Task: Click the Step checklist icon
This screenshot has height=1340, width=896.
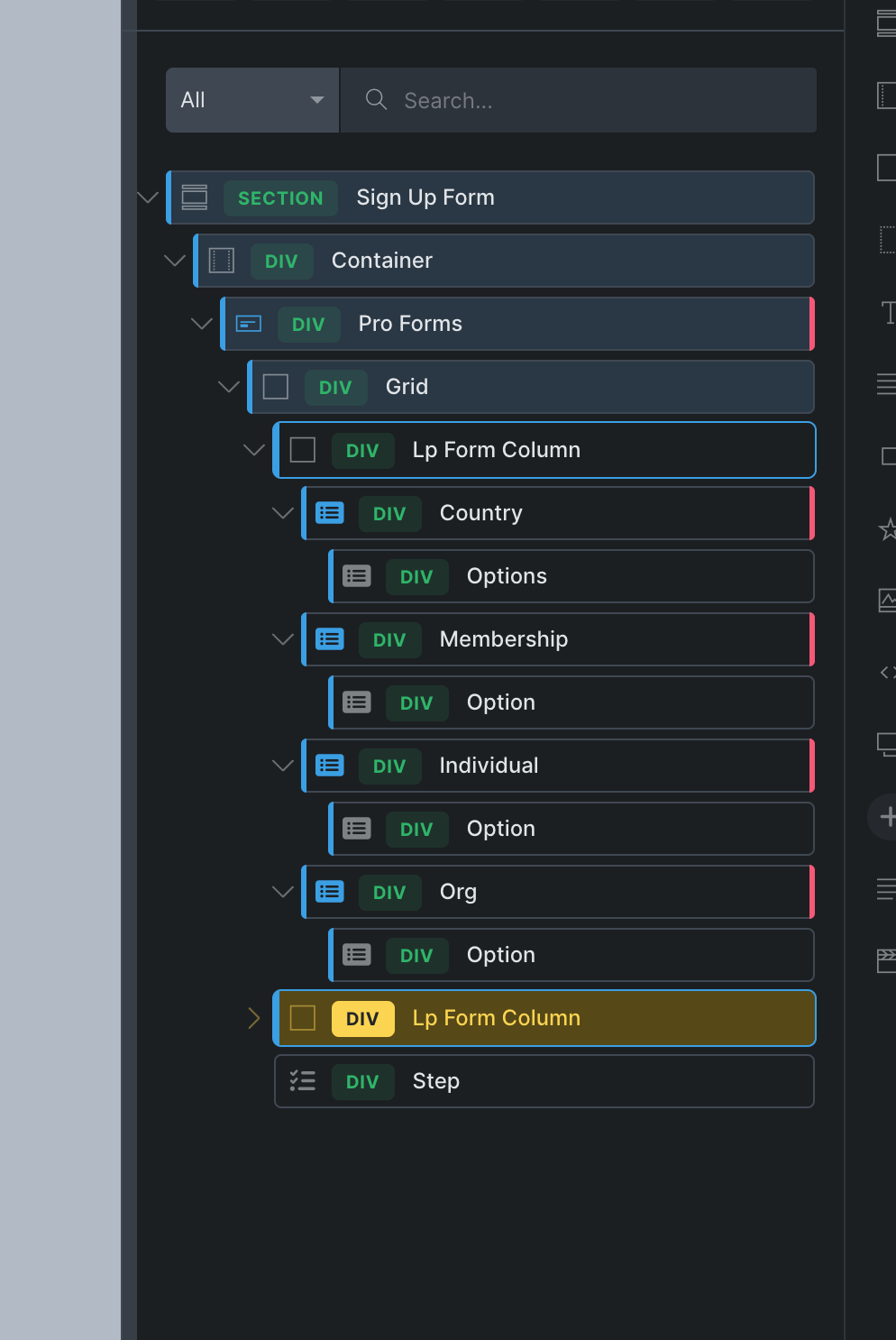Action: [303, 1081]
